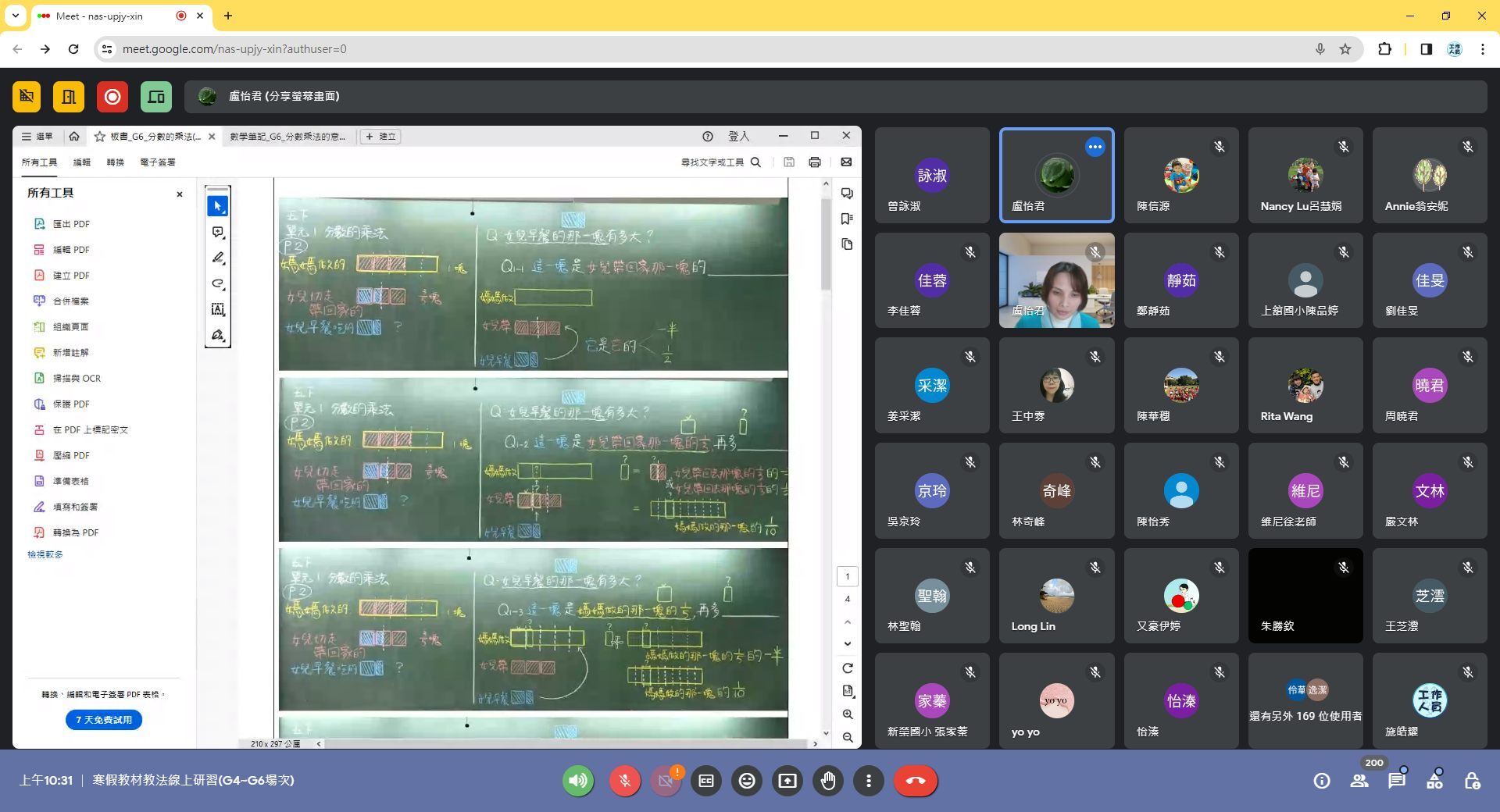This screenshot has width=1500, height=812.
Task: Toggle the microphone mute button
Action: click(625, 781)
